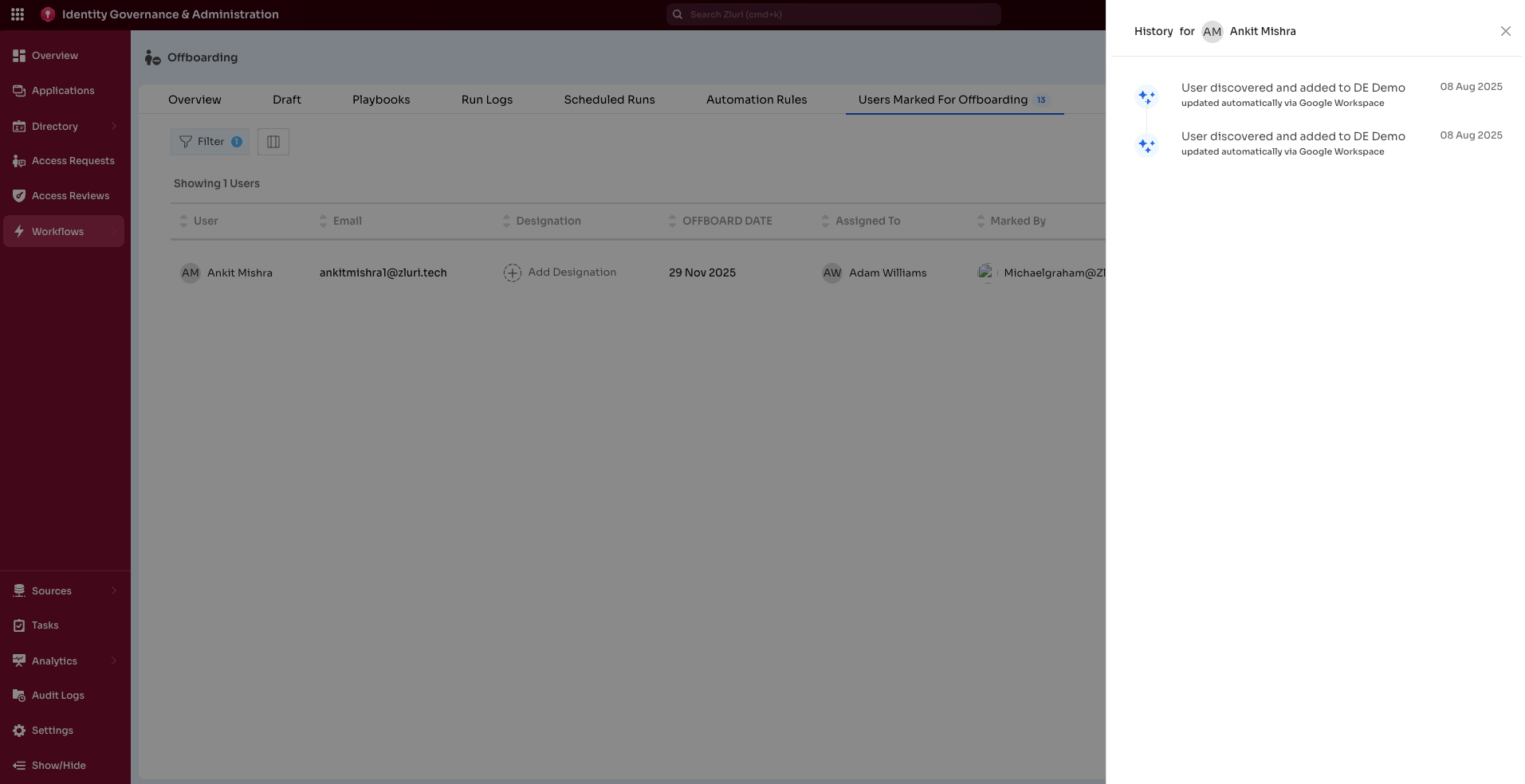Click Add Designation for Ankit Mishra
The width and height of the screenshot is (1525, 784).
pyautogui.click(x=560, y=272)
